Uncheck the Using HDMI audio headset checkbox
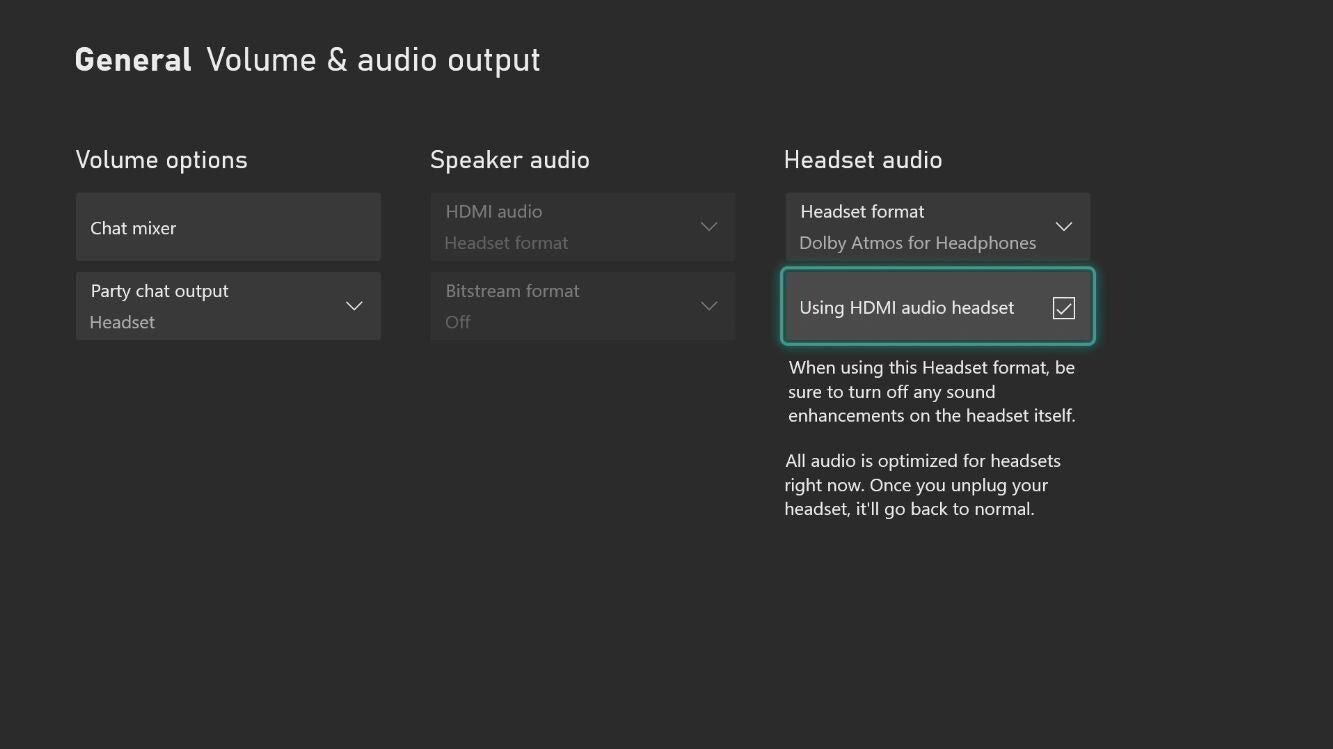This screenshot has height=749, width=1333. pyautogui.click(x=1064, y=308)
